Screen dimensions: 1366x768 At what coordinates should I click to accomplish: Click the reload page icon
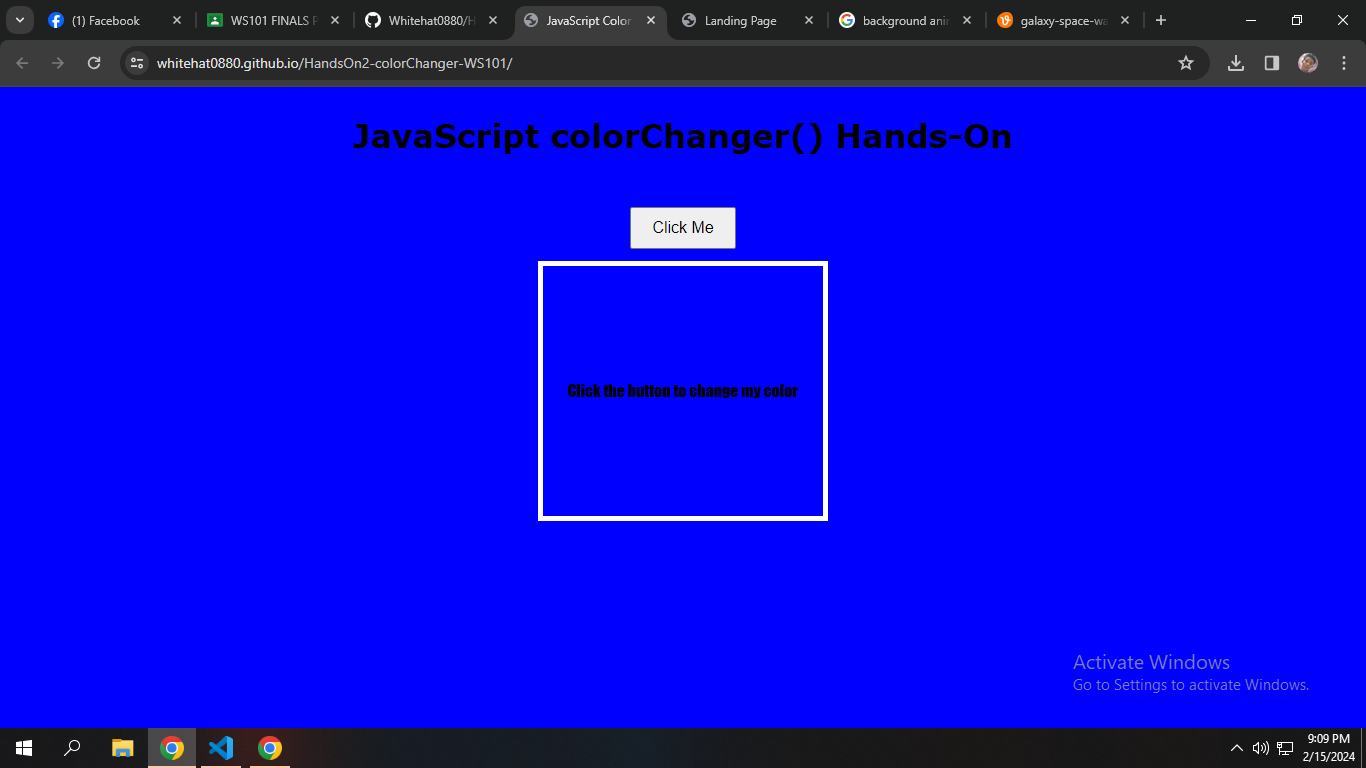point(94,62)
